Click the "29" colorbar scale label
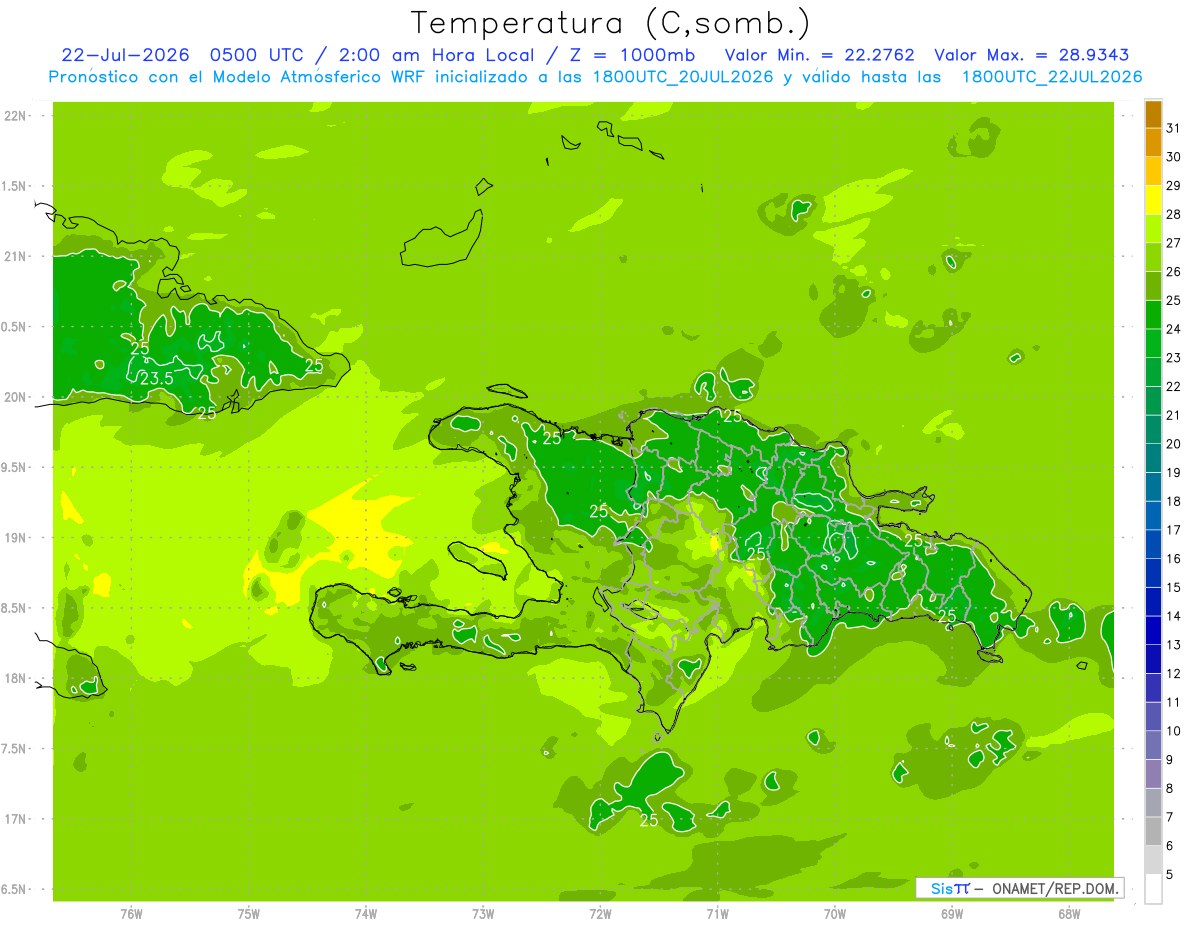 click(x=1174, y=186)
